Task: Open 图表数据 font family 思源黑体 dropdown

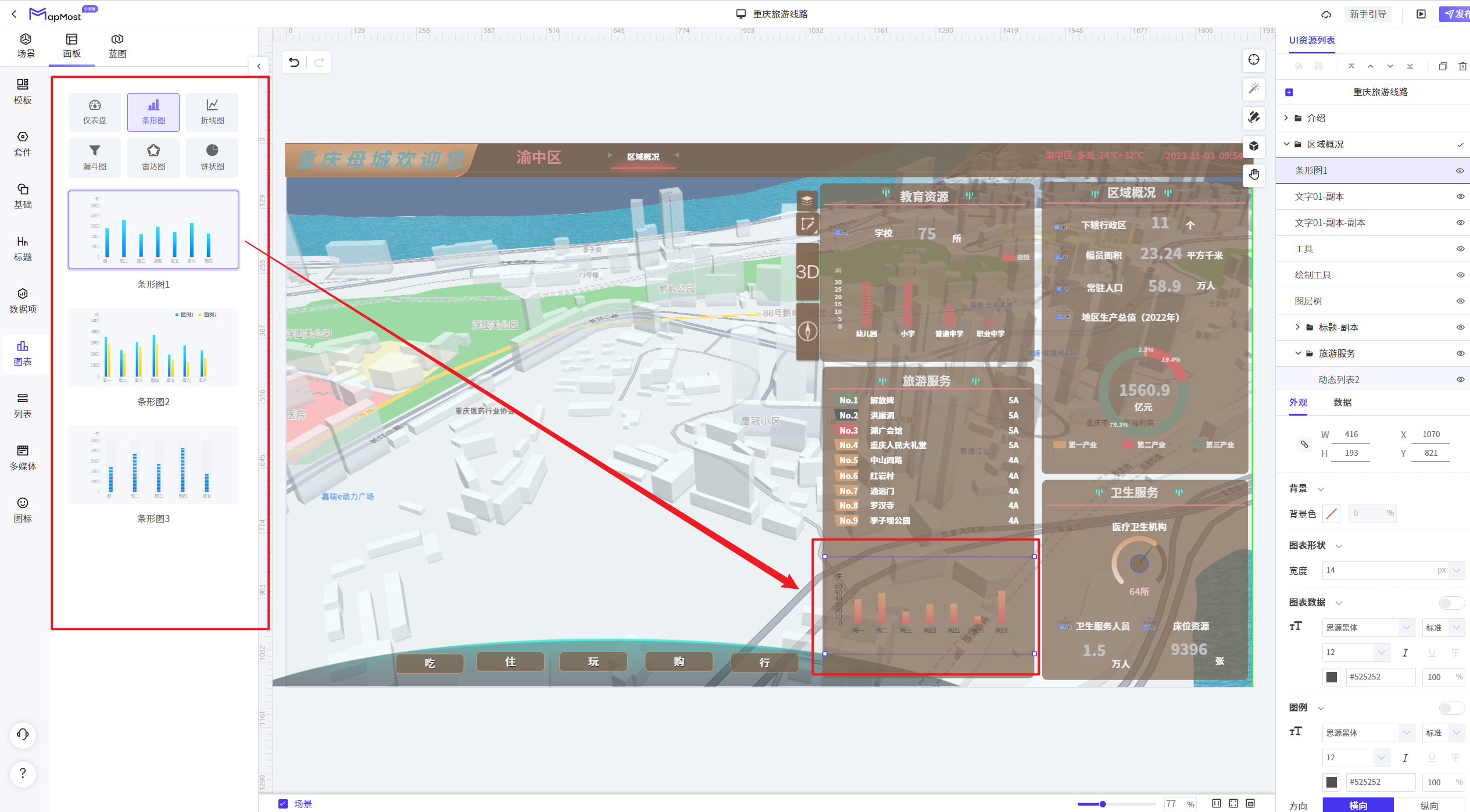Action: tap(1368, 627)
